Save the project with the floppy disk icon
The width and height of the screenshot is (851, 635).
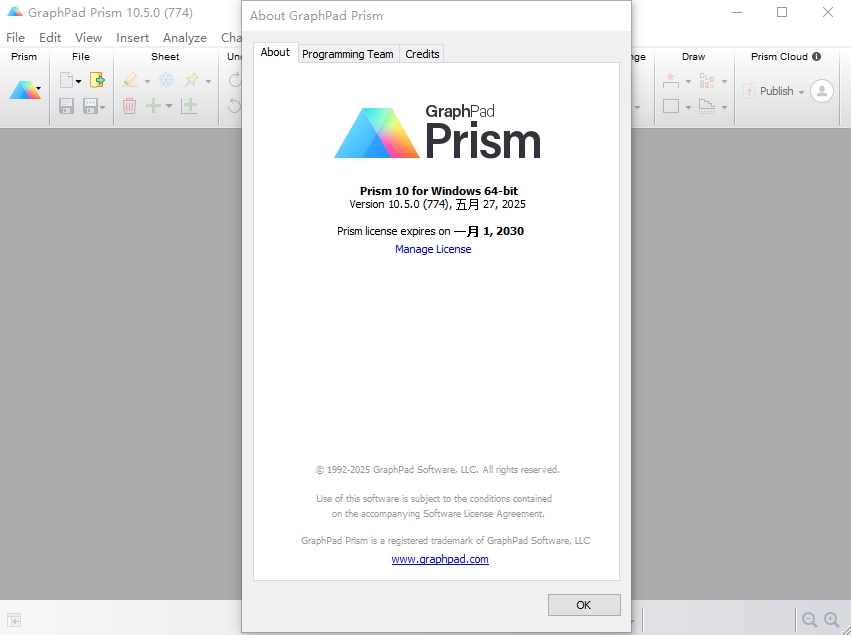(66, 106)
